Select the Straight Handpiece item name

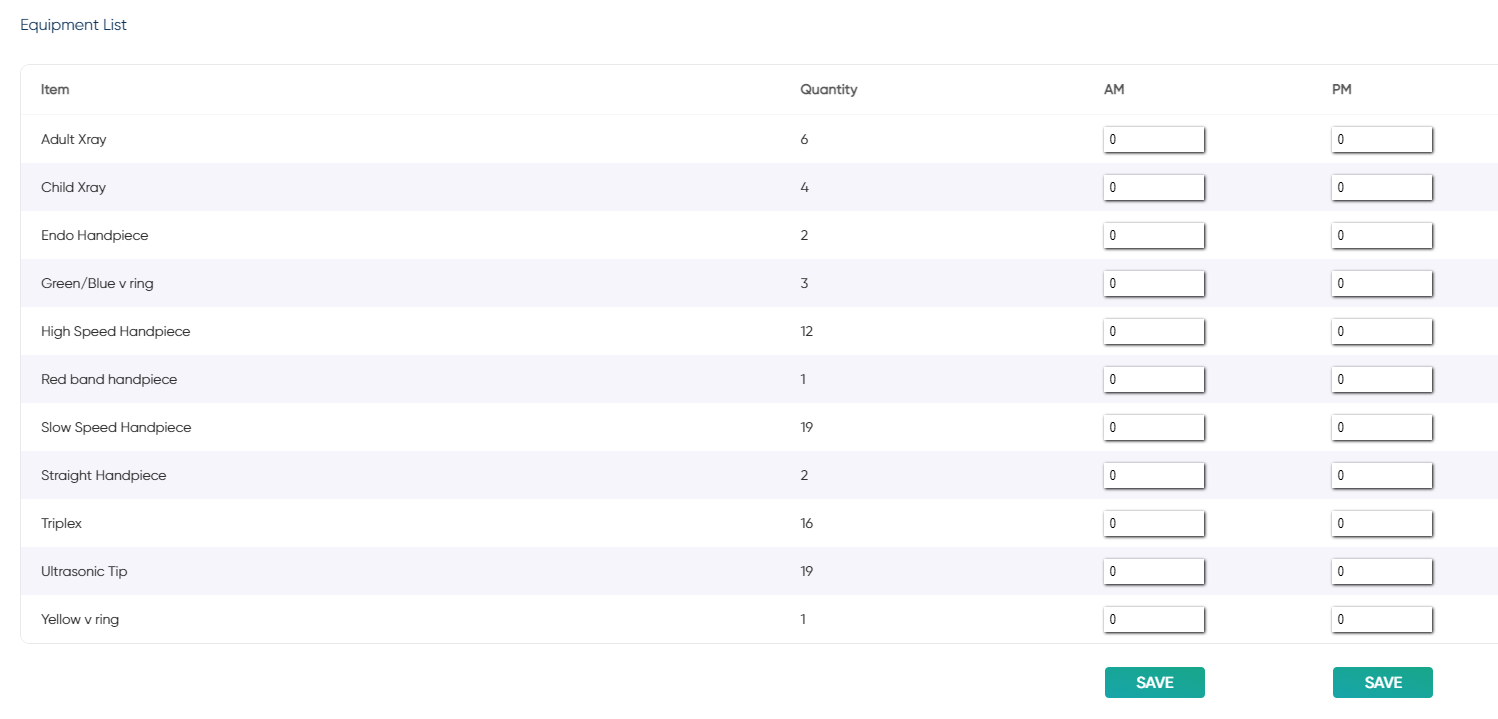(104, 476)
